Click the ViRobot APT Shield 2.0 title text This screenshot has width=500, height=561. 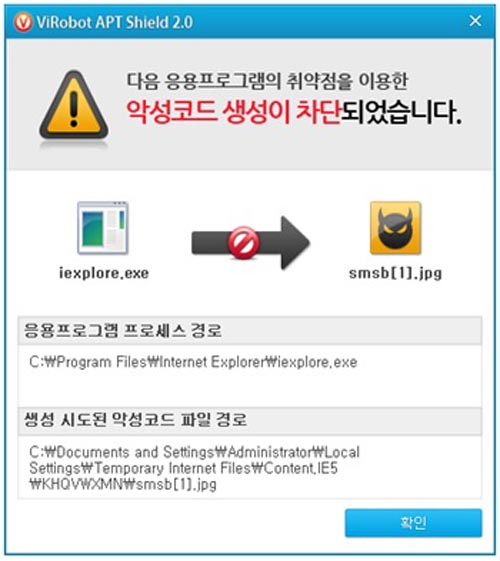(114, 23)
